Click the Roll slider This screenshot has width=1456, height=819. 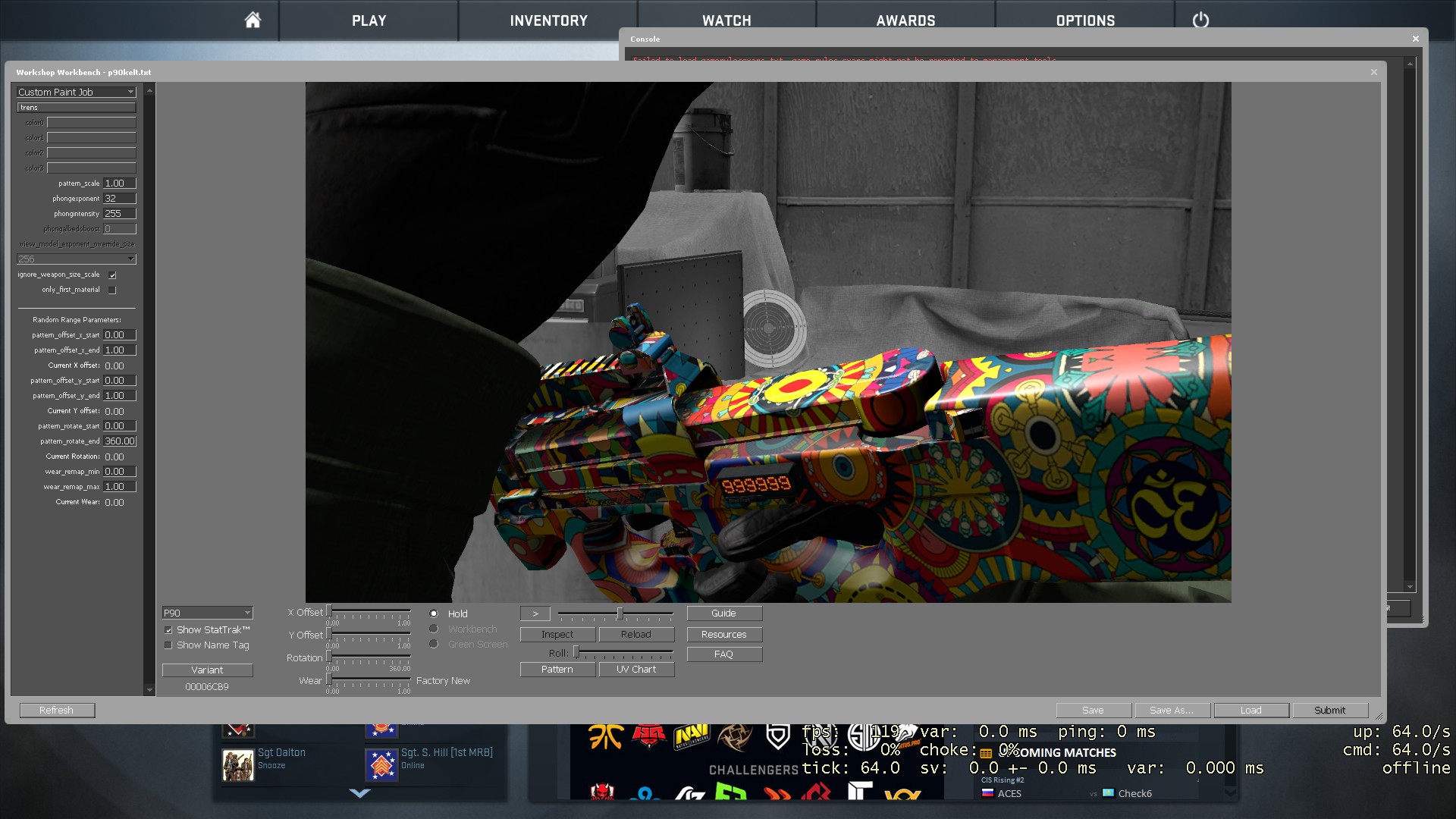(x=623, y=653)
